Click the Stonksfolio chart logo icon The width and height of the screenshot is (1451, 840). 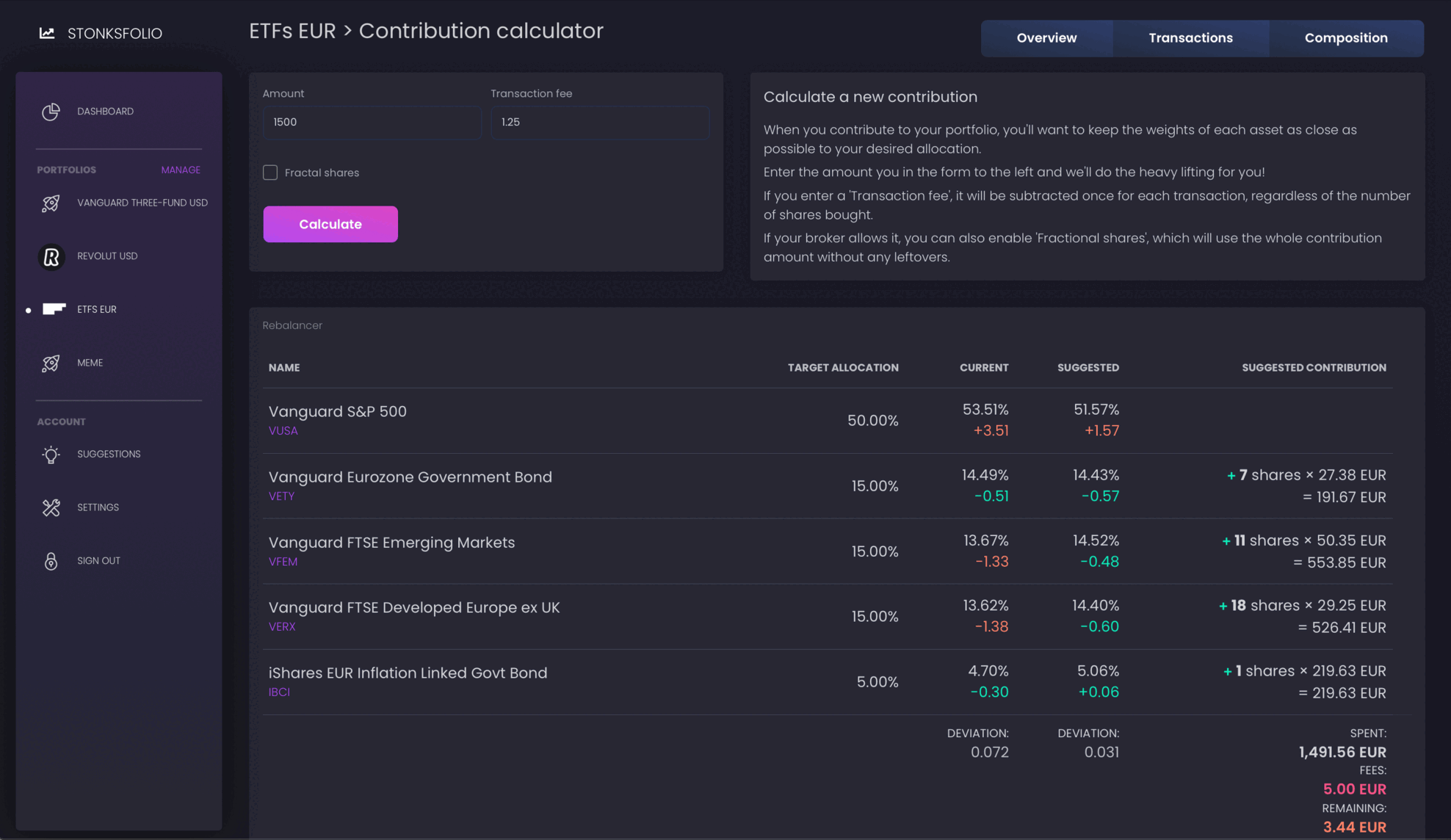pyautogui.click(x=47, y=33)
